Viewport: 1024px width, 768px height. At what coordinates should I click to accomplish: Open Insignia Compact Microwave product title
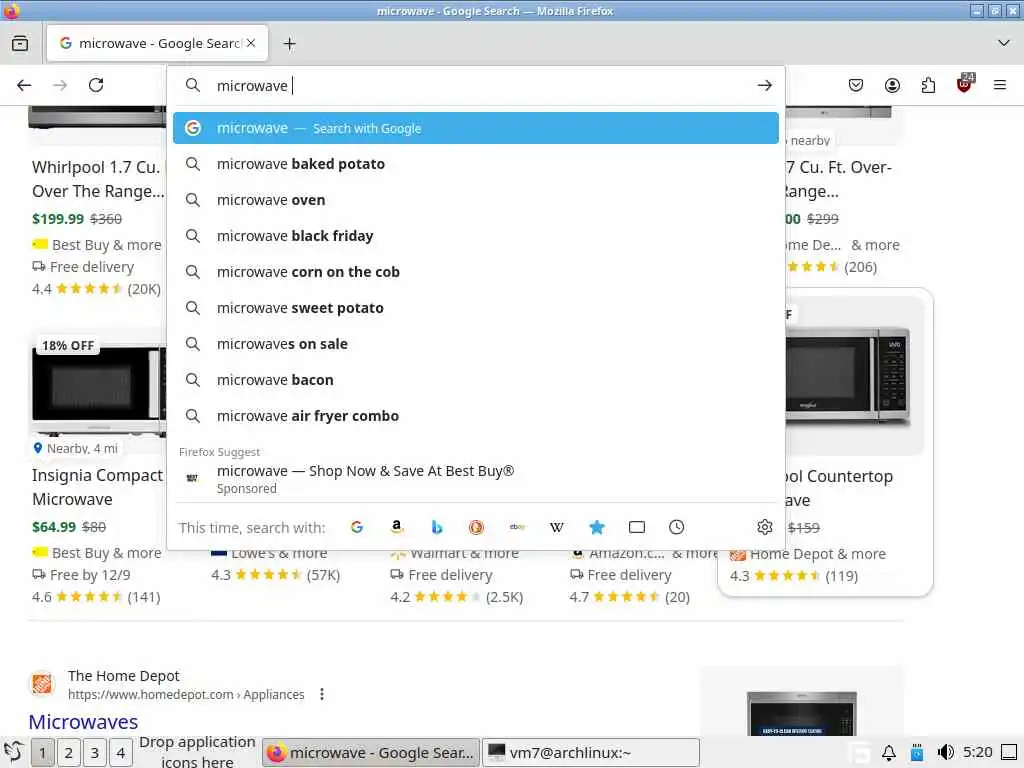[97, 487]
